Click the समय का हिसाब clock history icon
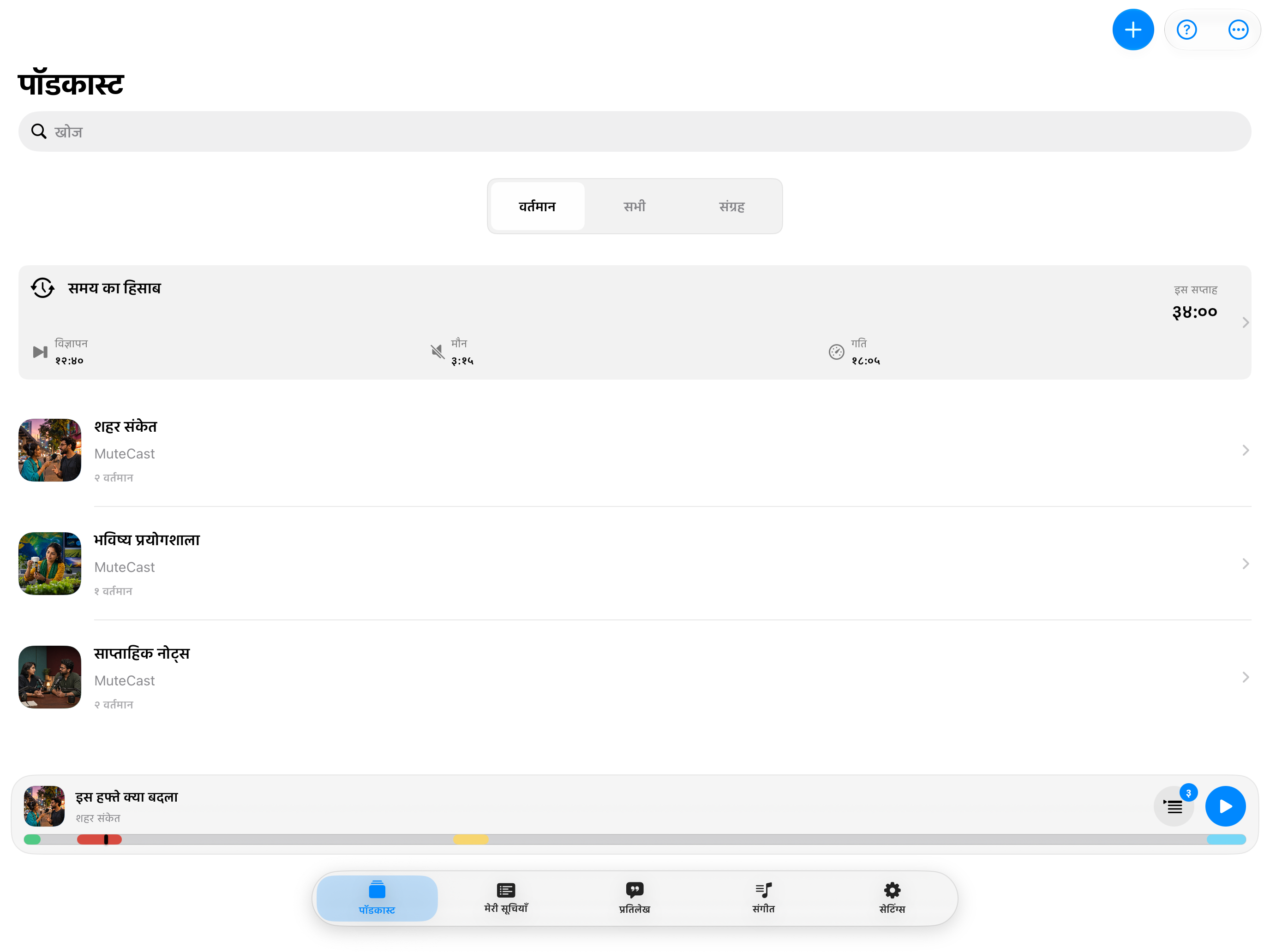 coord(42,287)
